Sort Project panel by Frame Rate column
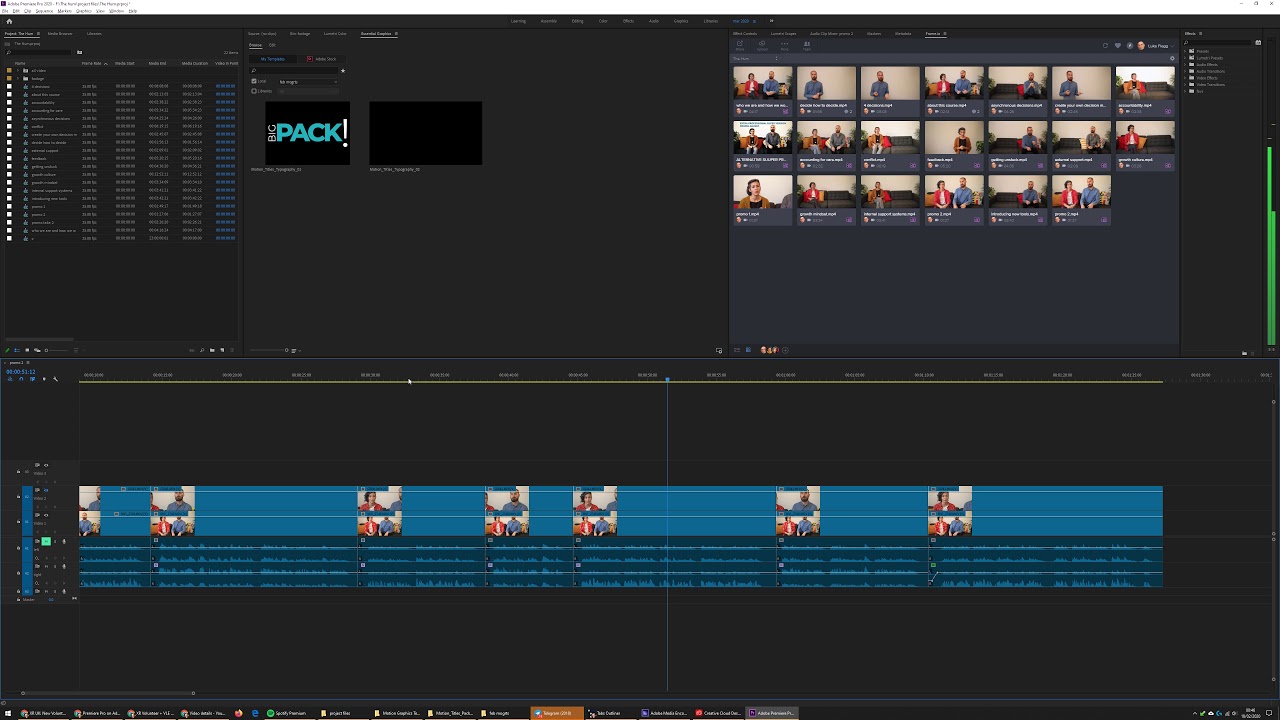Image resolution: width=1280 pixels, height=720 pixels. (94, 63)
